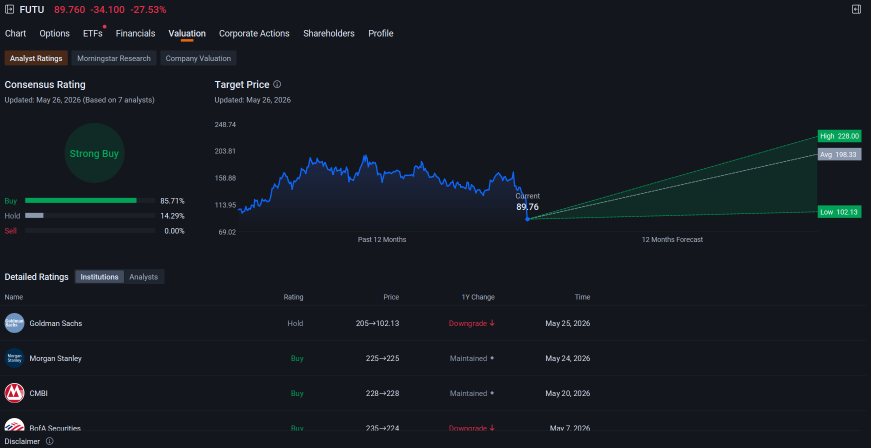Switch to Morningstar Research
This screenshot has height=448, width=871.
[x=114, y=58]
